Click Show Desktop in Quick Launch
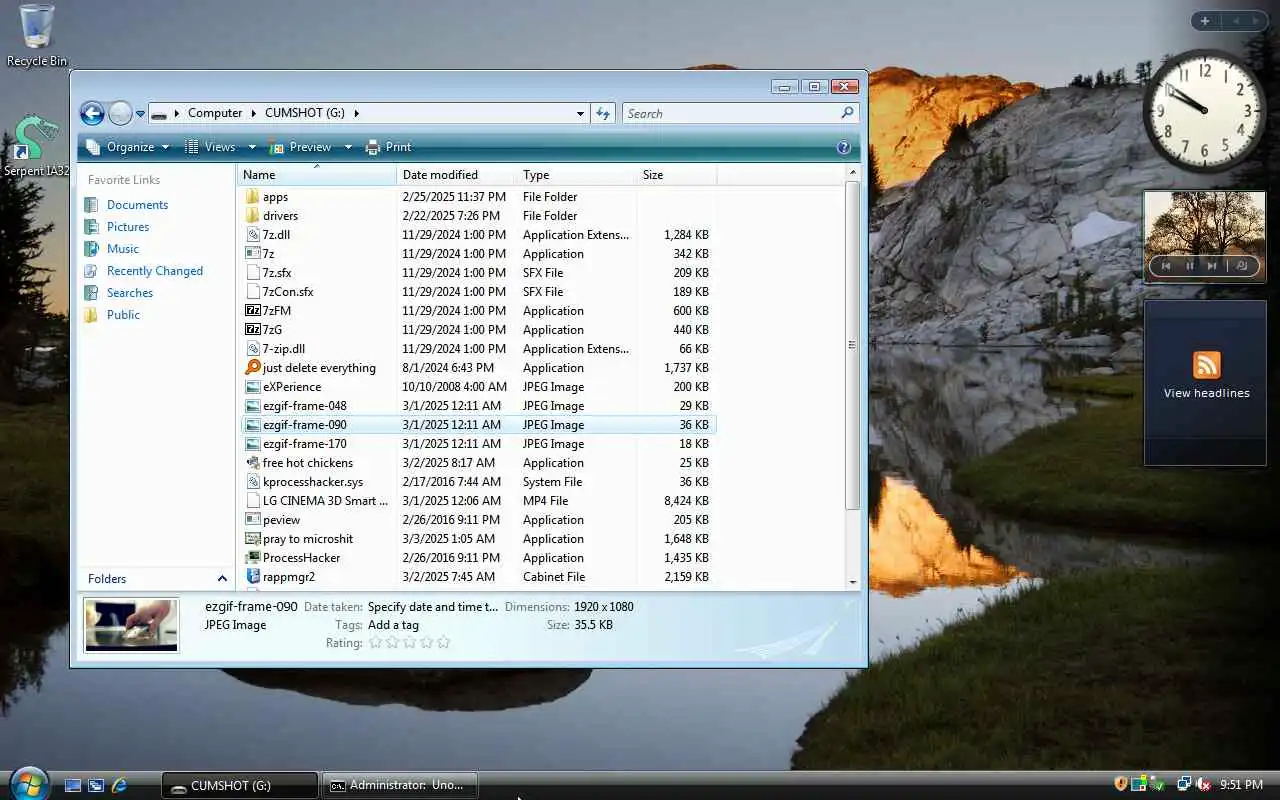This screenshot has width=1280, height=800. [73, 786]
